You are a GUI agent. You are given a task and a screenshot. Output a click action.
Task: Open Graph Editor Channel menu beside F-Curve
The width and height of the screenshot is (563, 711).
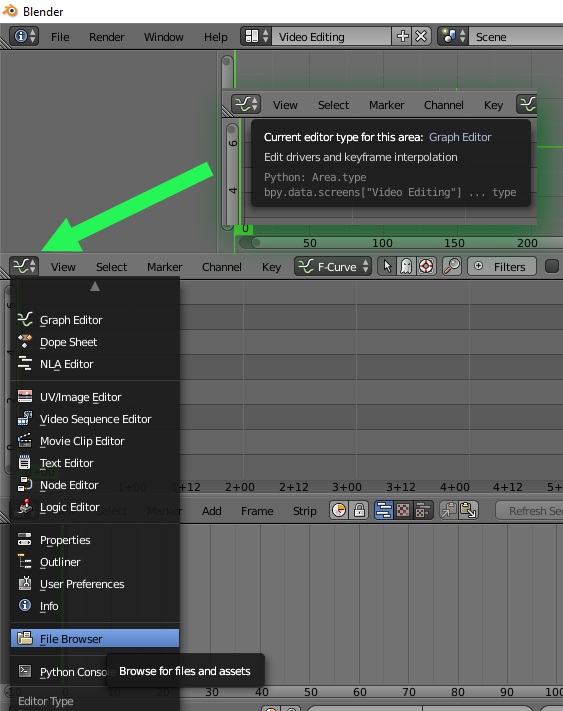point(222,267)
